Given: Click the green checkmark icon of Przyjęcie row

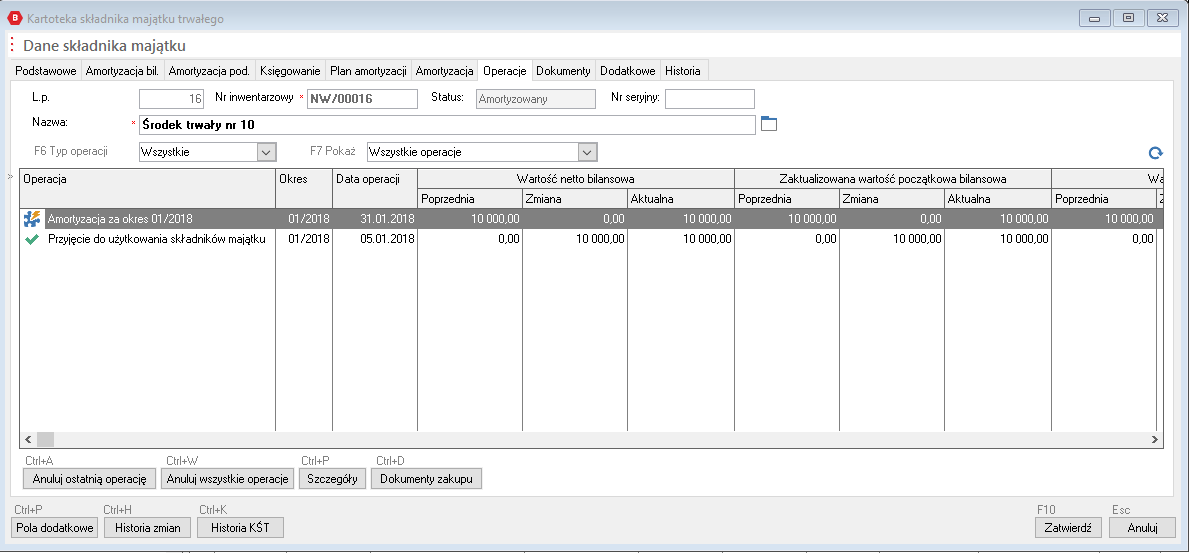Looking at the screenshot, I should pyautogui.click(x=30, y=239).
